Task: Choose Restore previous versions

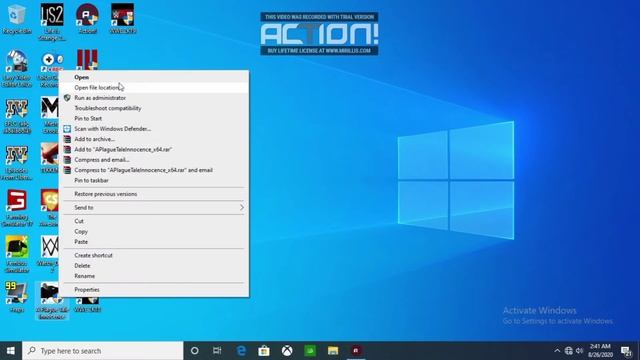Action: tap(154, 194)
